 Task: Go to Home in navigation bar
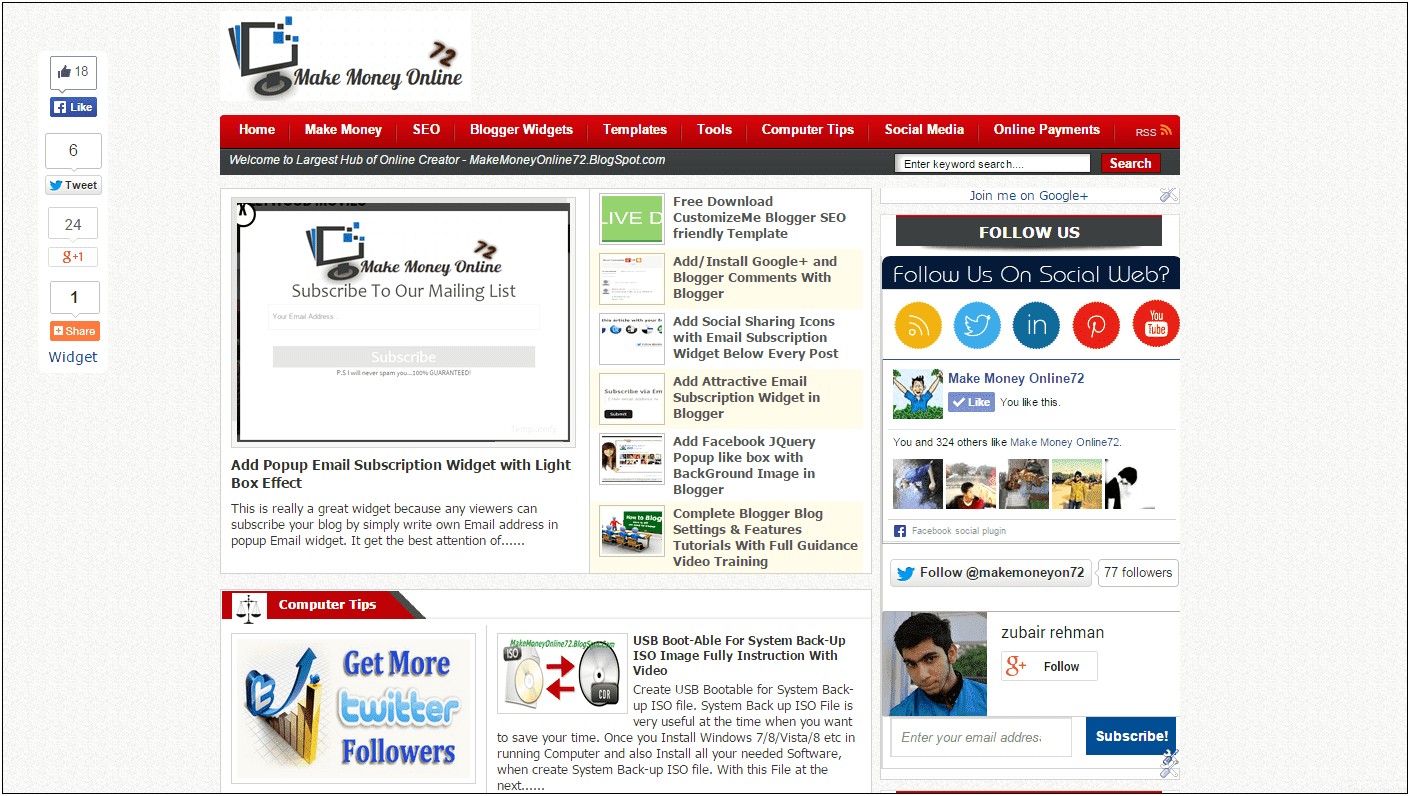click(x=257, y=130)
